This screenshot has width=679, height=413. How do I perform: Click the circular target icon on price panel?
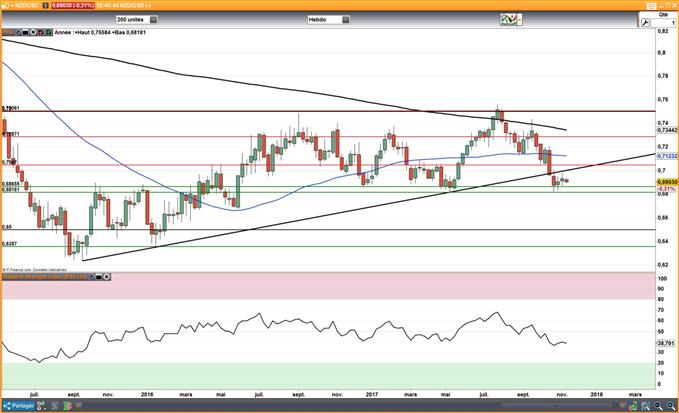(33, 32)
